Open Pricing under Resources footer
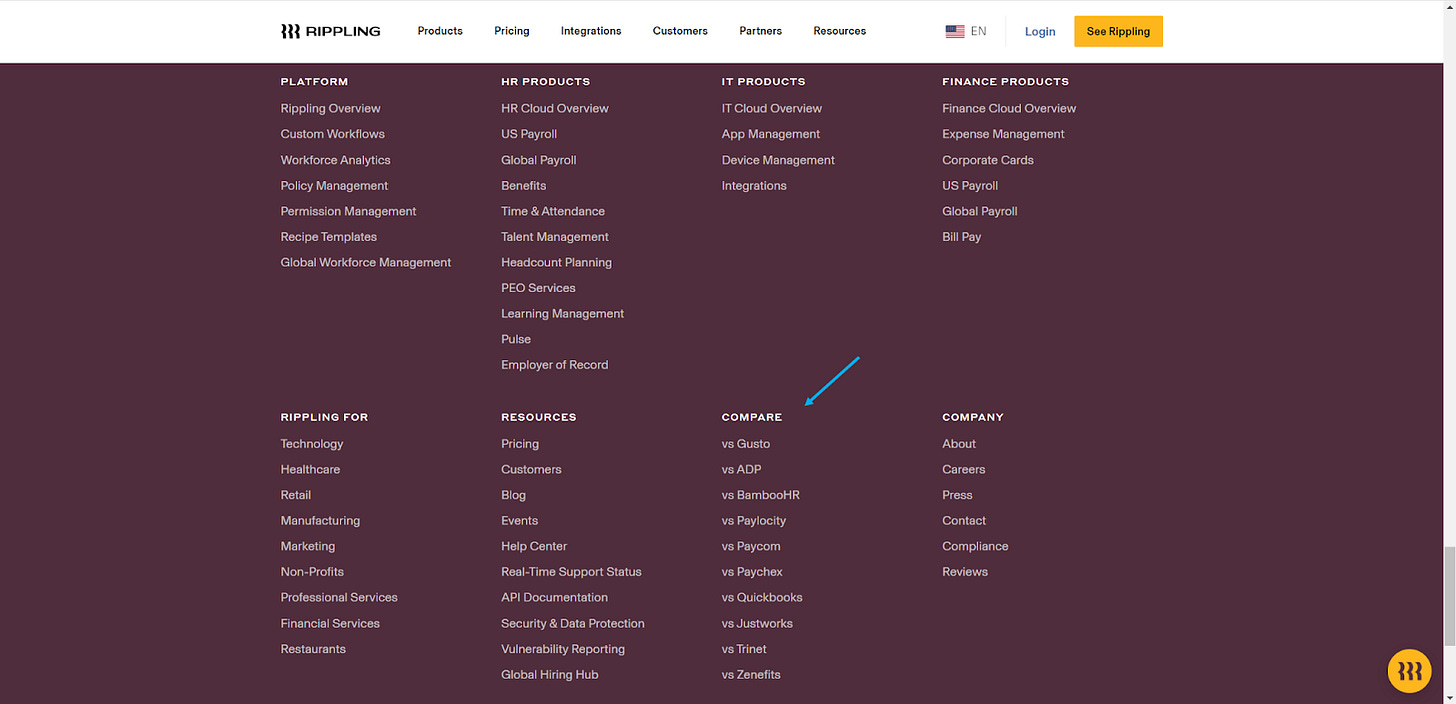 520,444
